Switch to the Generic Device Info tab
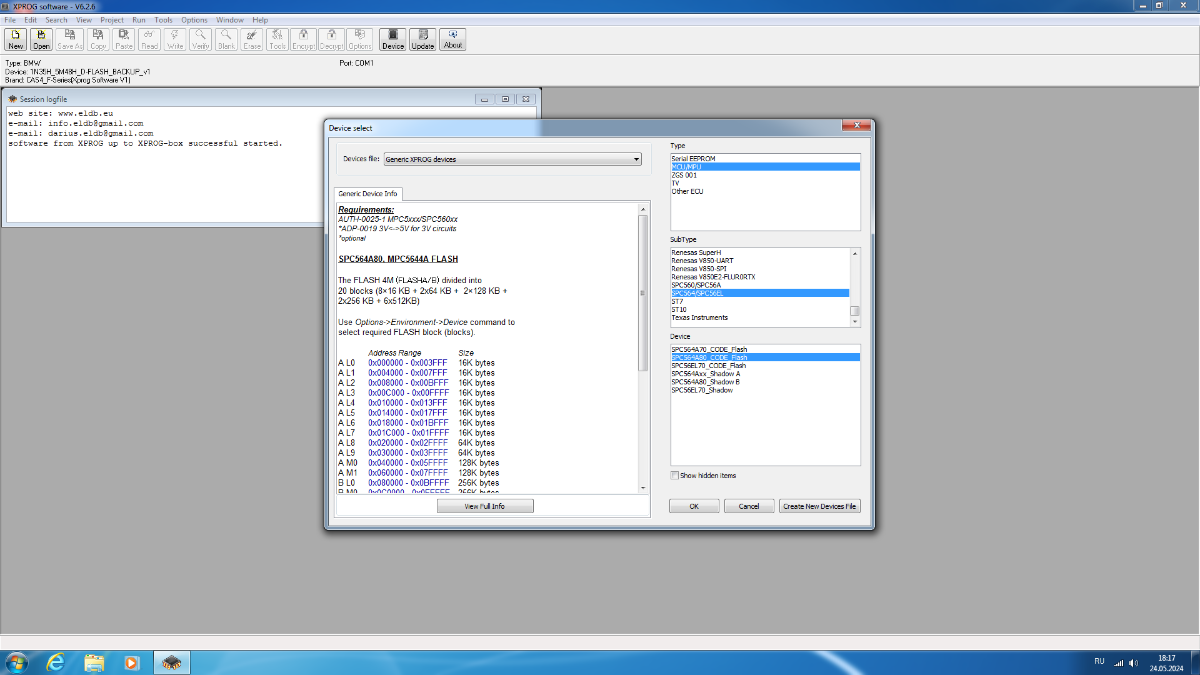The width and height of the screenshot is (1200, 675). 368,193
